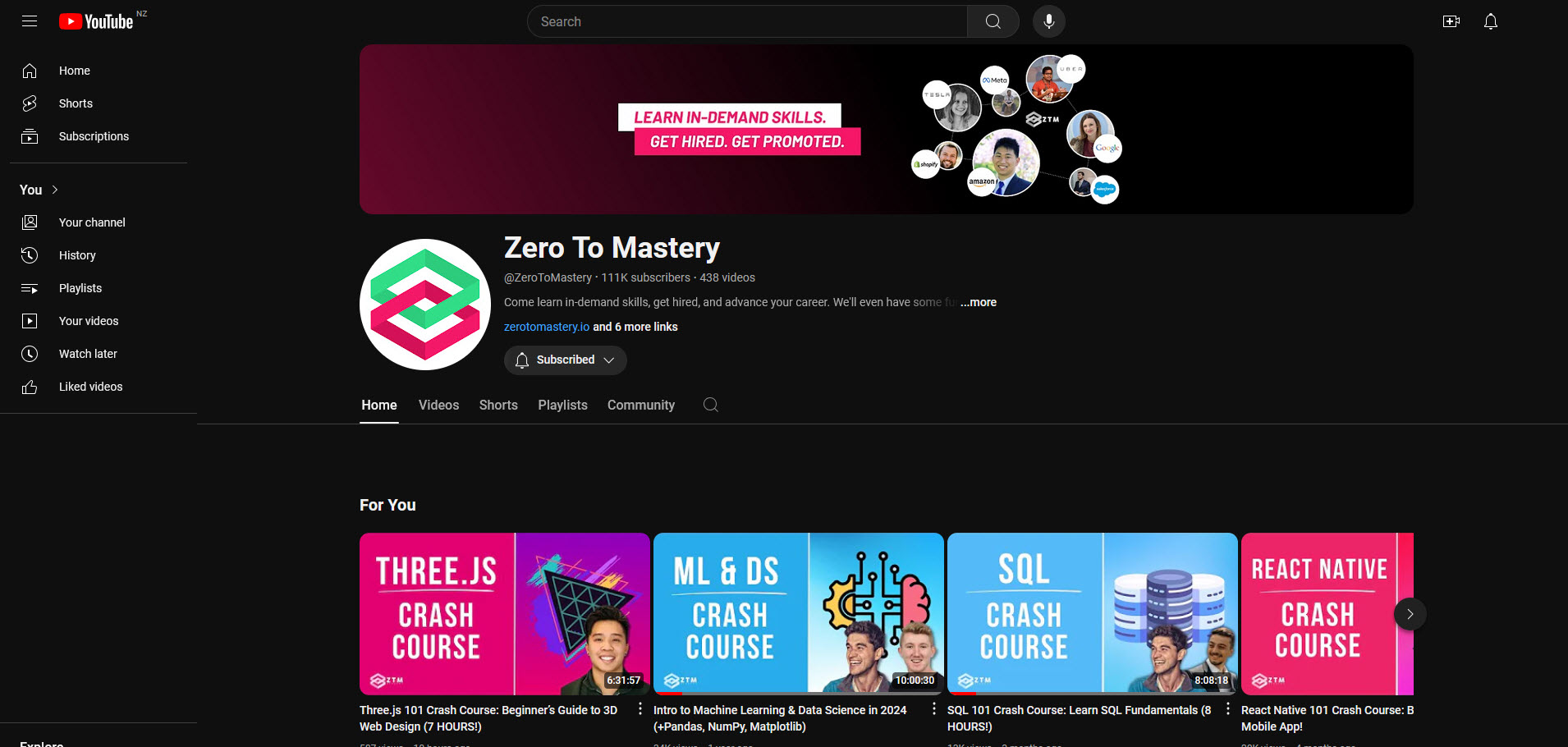This screenshot has width=1568, height=747.
Task: Open Three.js 101 Crash Course title
Action: (488, 718)
